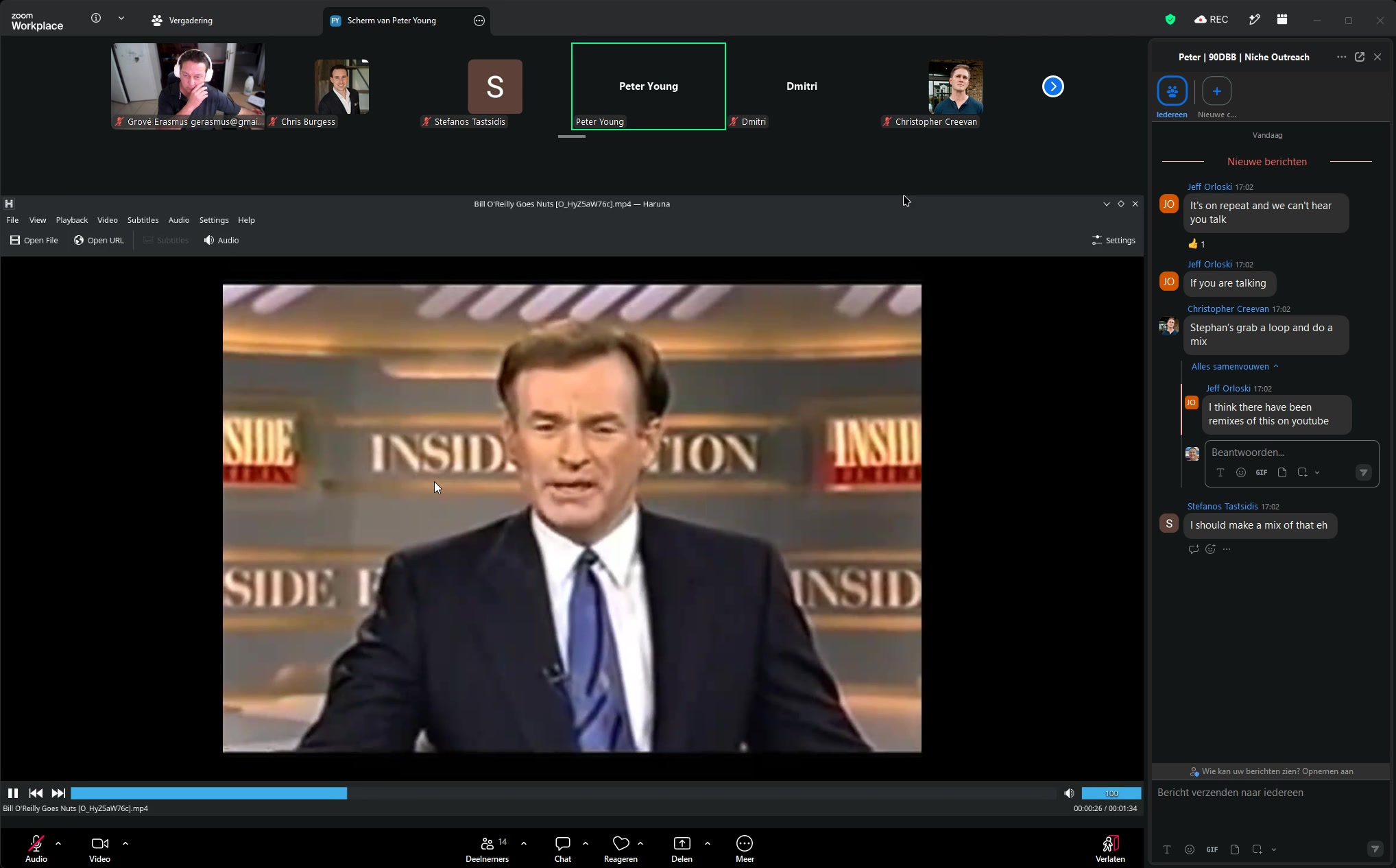
Task: Expand audio options arrow next to Audio
Action: (58, 843)
